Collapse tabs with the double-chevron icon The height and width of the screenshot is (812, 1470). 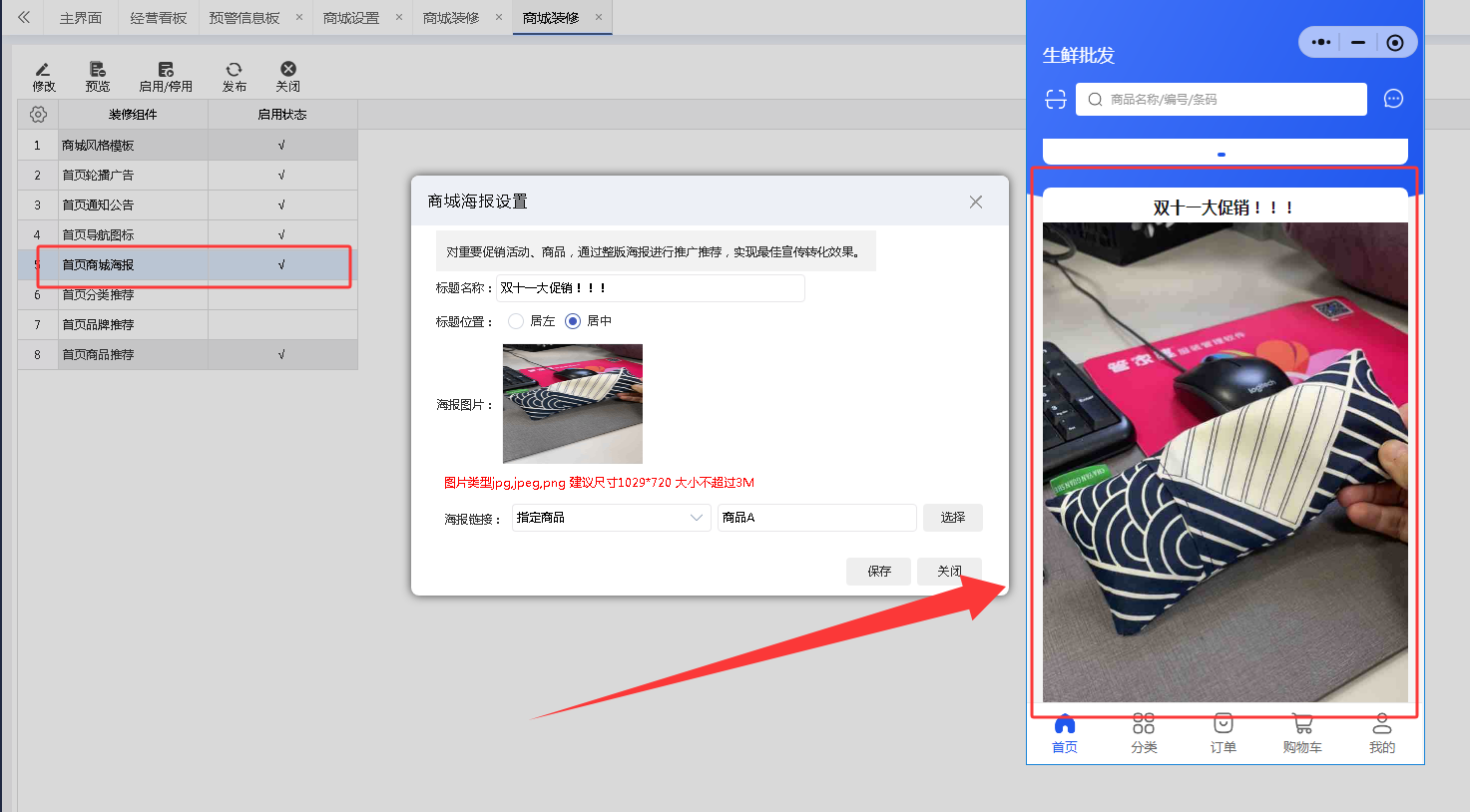pyautogui.click(x=24, y=17)
